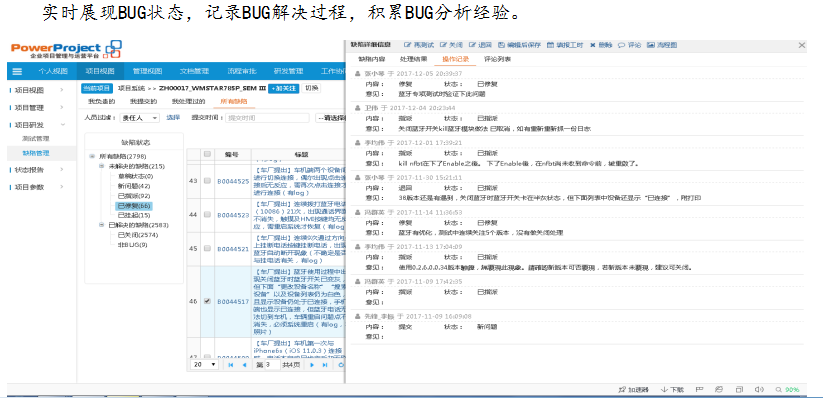Switch to 我提交的 tab

click(143, 101)
